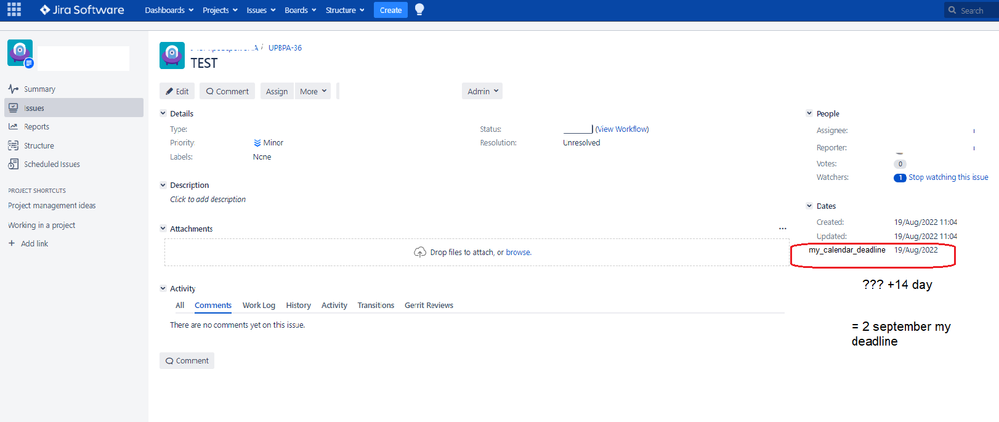The image size is (999, 422).
Task: Open the Transitions tab
Action: click(376, 305)
